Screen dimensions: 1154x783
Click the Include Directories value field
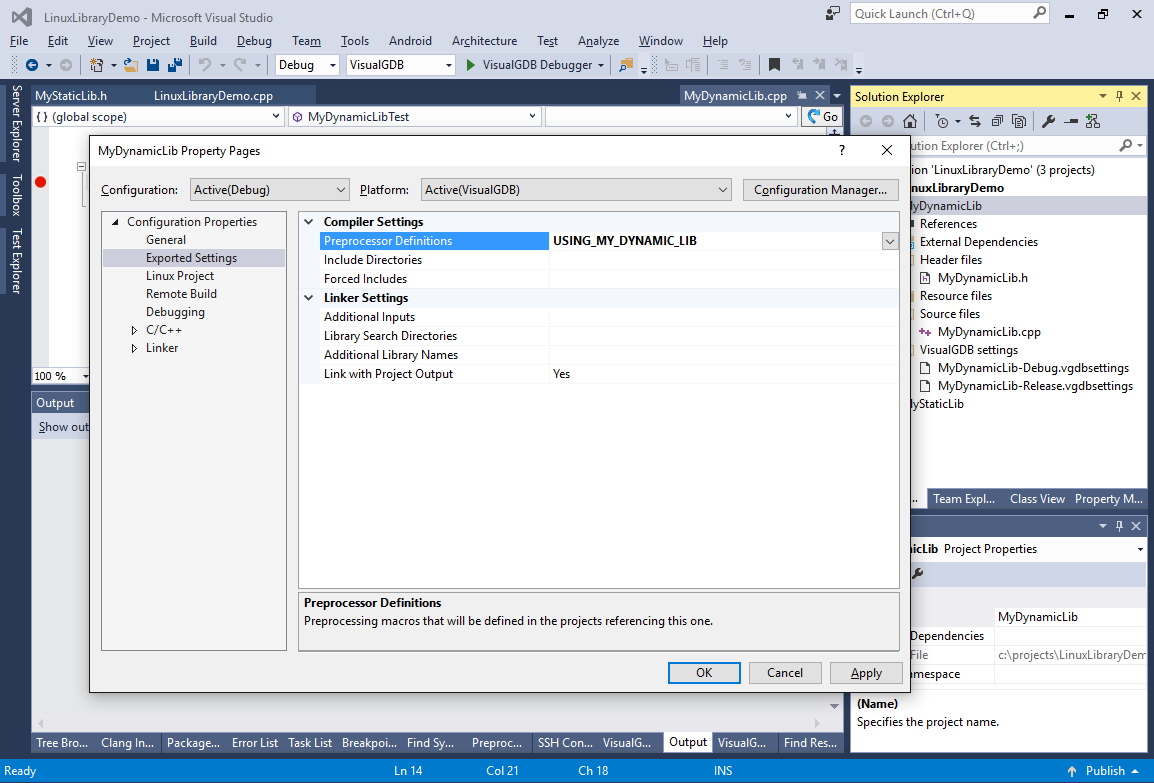[723, 260]
